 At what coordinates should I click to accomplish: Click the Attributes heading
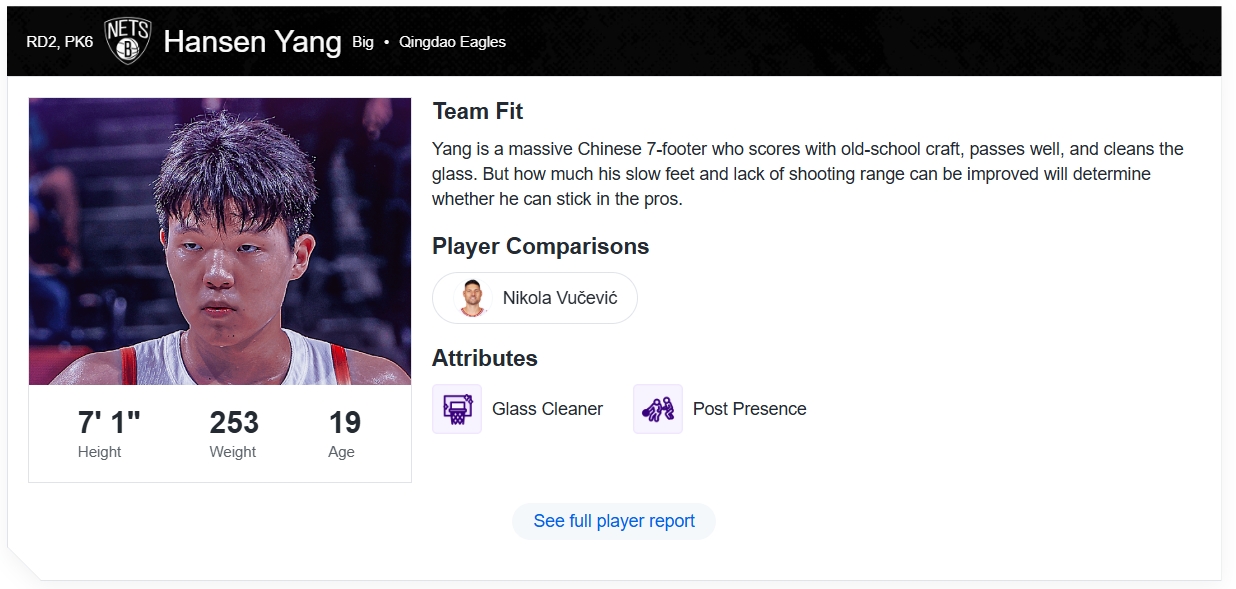485,358
